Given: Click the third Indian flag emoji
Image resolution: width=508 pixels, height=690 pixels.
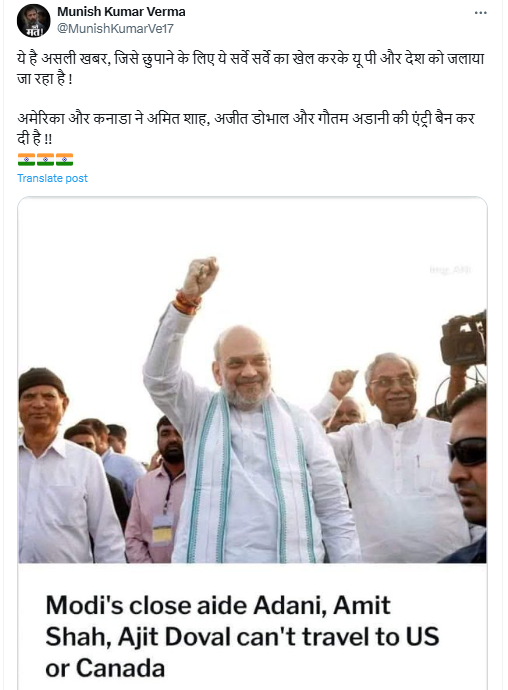Looking at the screenshot, I should (x=64, y=159).
